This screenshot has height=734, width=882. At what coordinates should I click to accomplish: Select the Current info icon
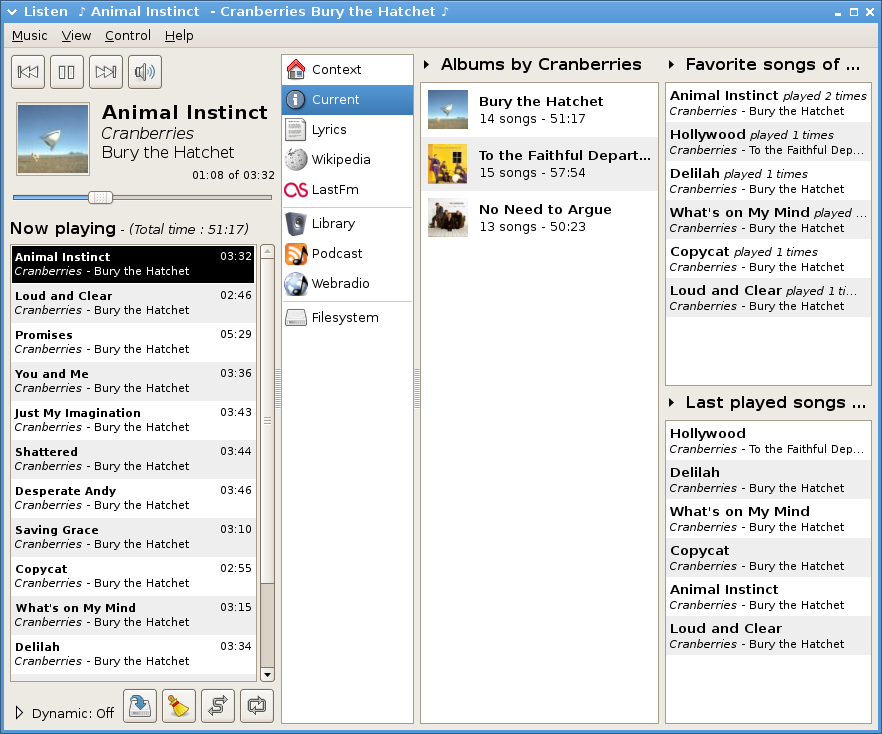(295, 100)
